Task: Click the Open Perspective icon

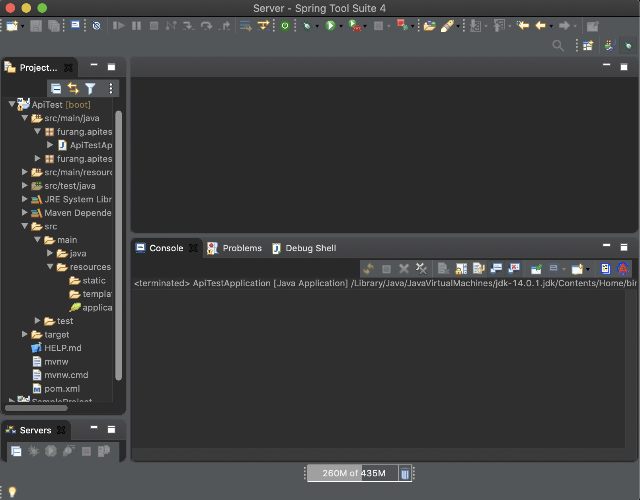Action: pyautogui.click(x=588, y=45)
